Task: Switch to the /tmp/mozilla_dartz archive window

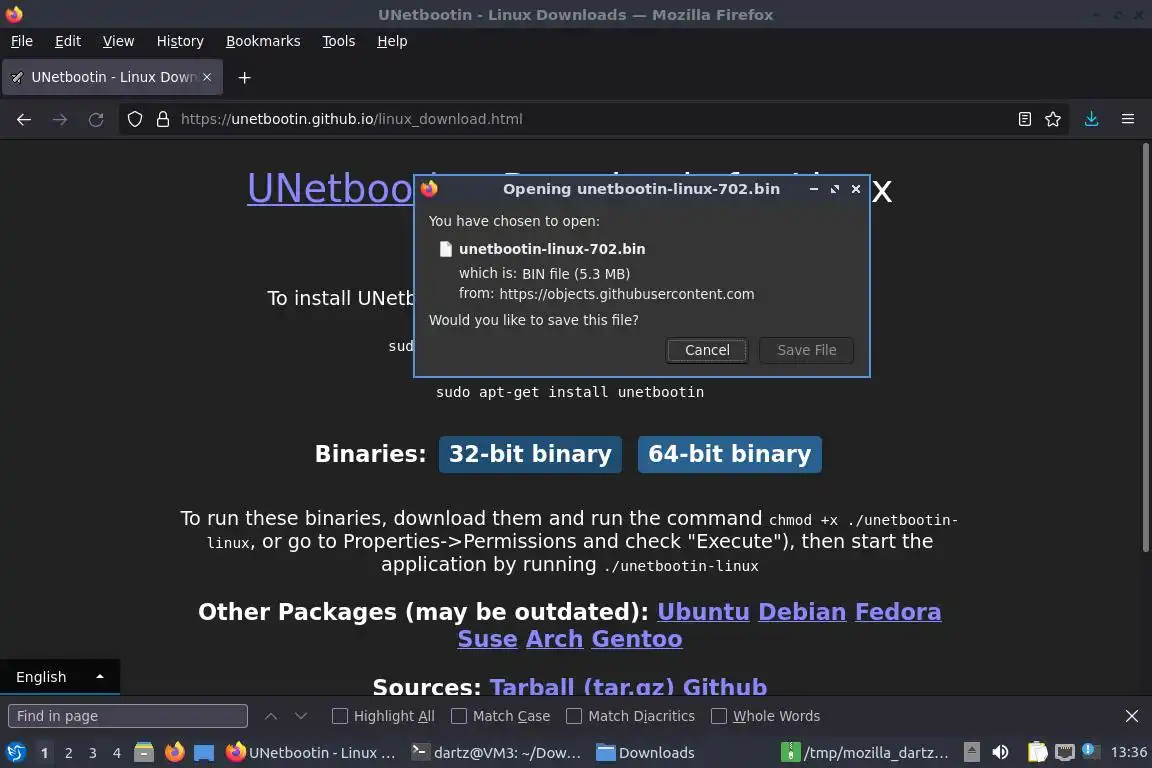Action: [865, 753]
